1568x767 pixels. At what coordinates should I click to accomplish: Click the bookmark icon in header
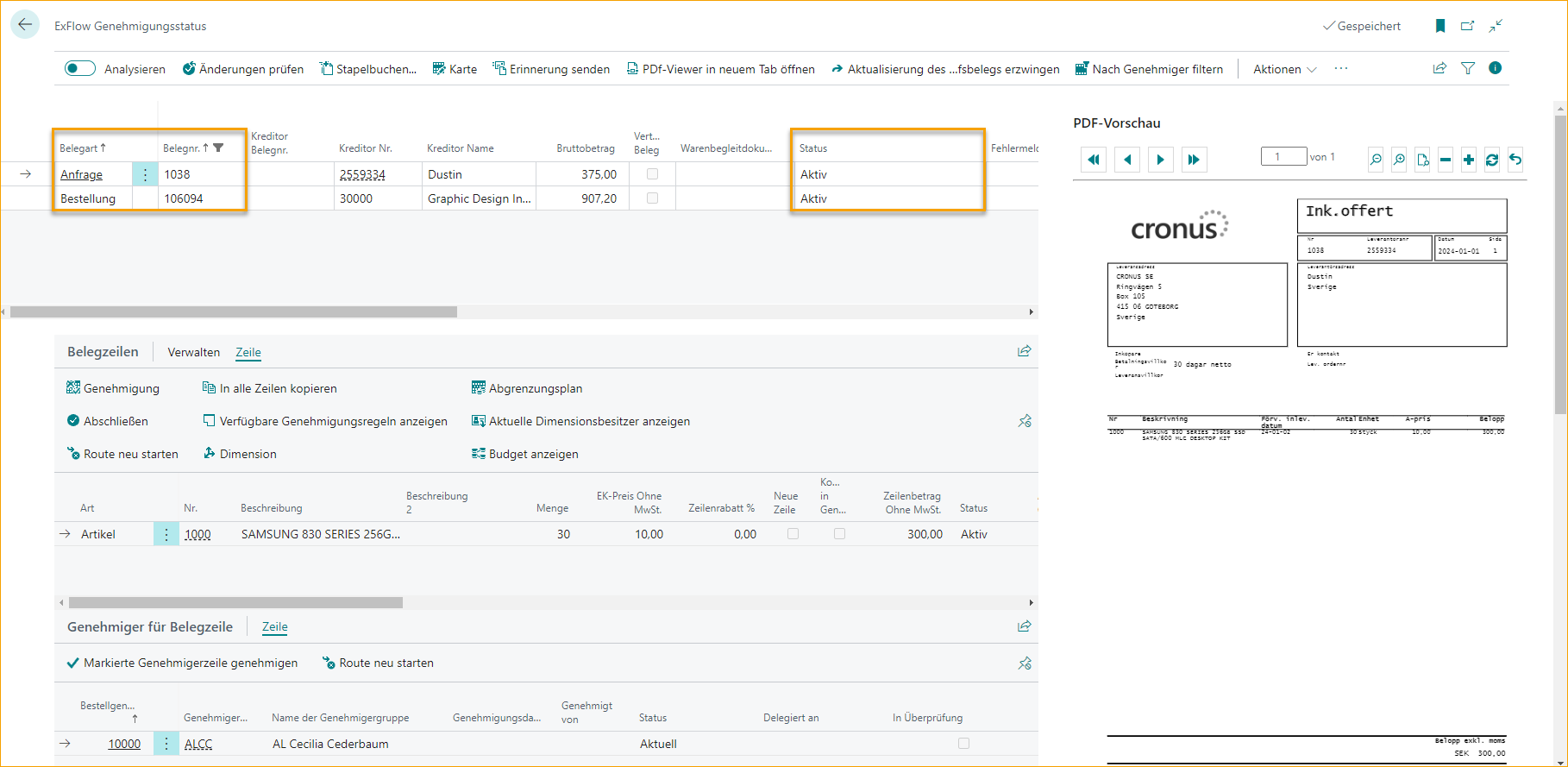pos(1439,26)
